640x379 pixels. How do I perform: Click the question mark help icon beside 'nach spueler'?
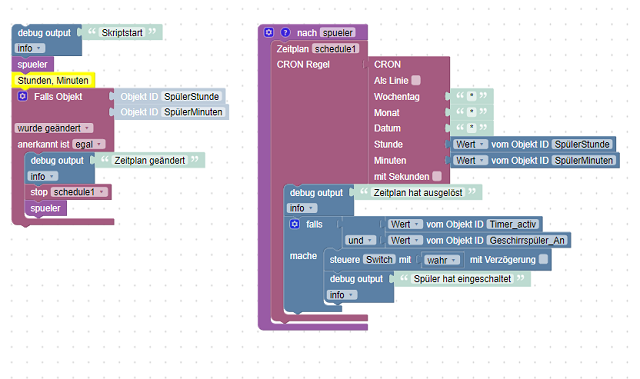click(285, 32)
